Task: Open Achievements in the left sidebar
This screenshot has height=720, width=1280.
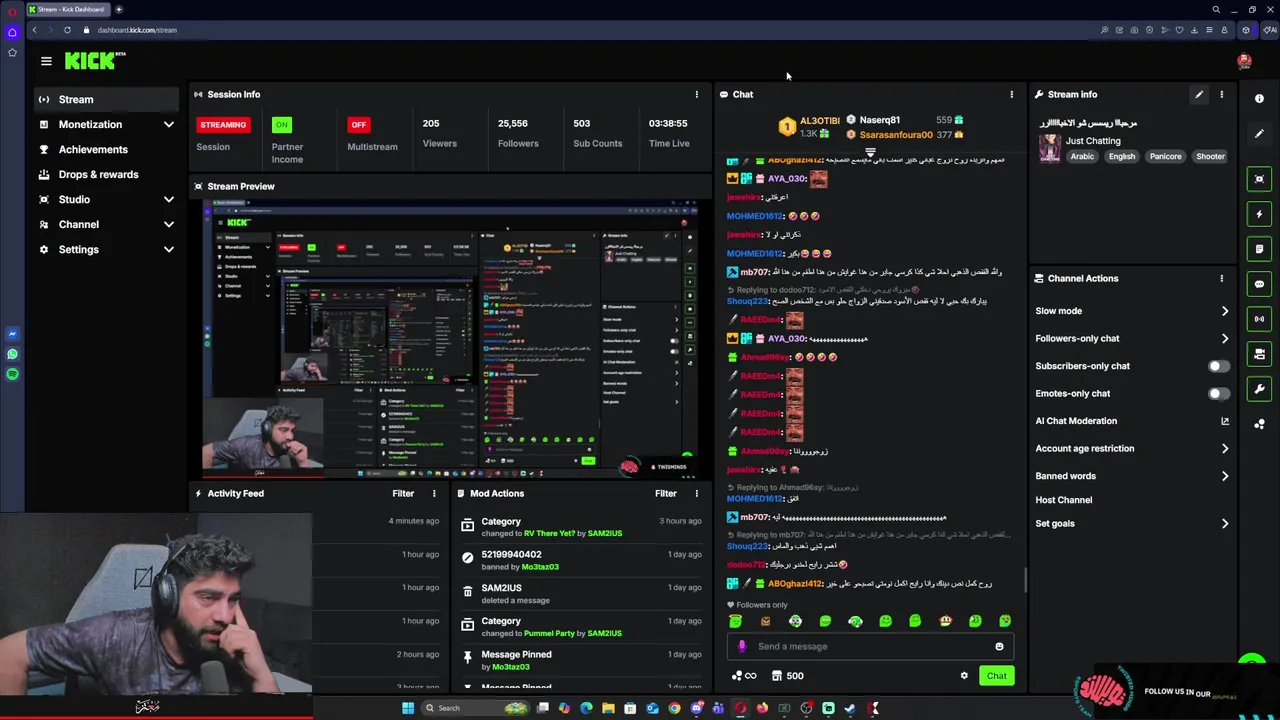Action: (x=107, y=150)
